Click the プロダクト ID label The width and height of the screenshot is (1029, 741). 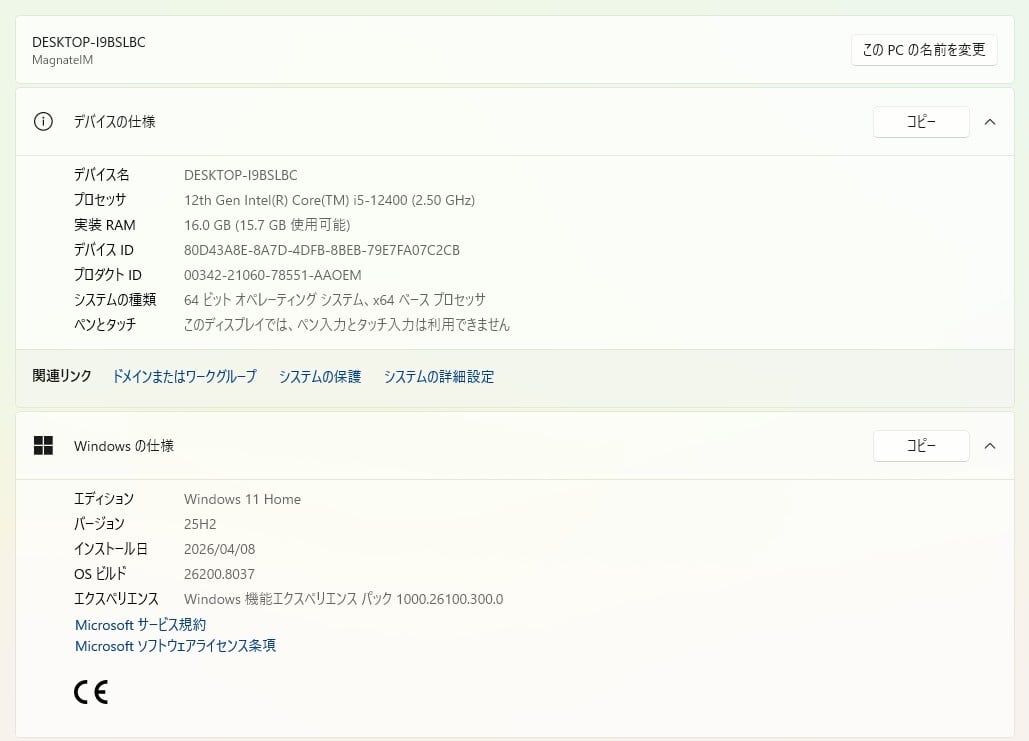click(108, 275)
